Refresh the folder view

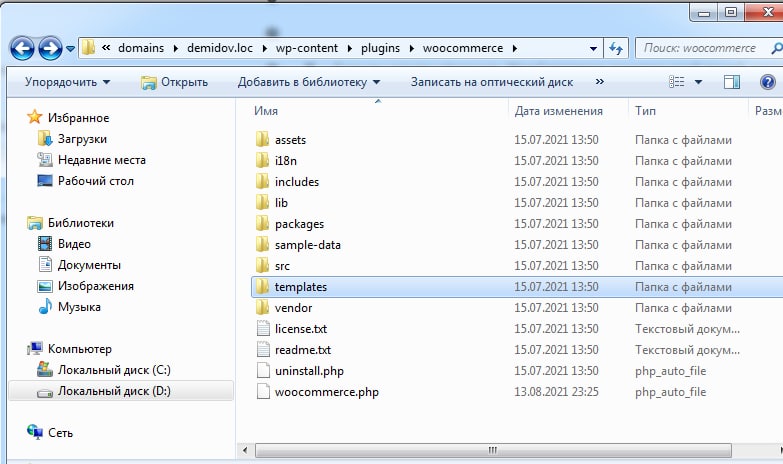(616, 48)
